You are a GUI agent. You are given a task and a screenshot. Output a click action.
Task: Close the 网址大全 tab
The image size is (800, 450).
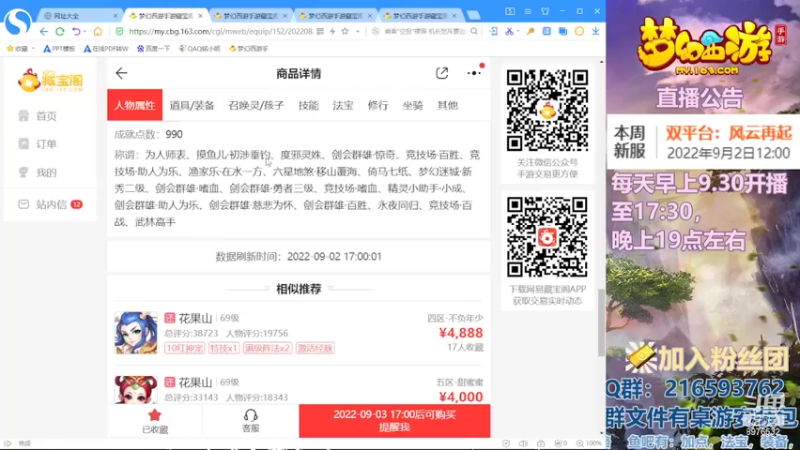tap(115, 16)
